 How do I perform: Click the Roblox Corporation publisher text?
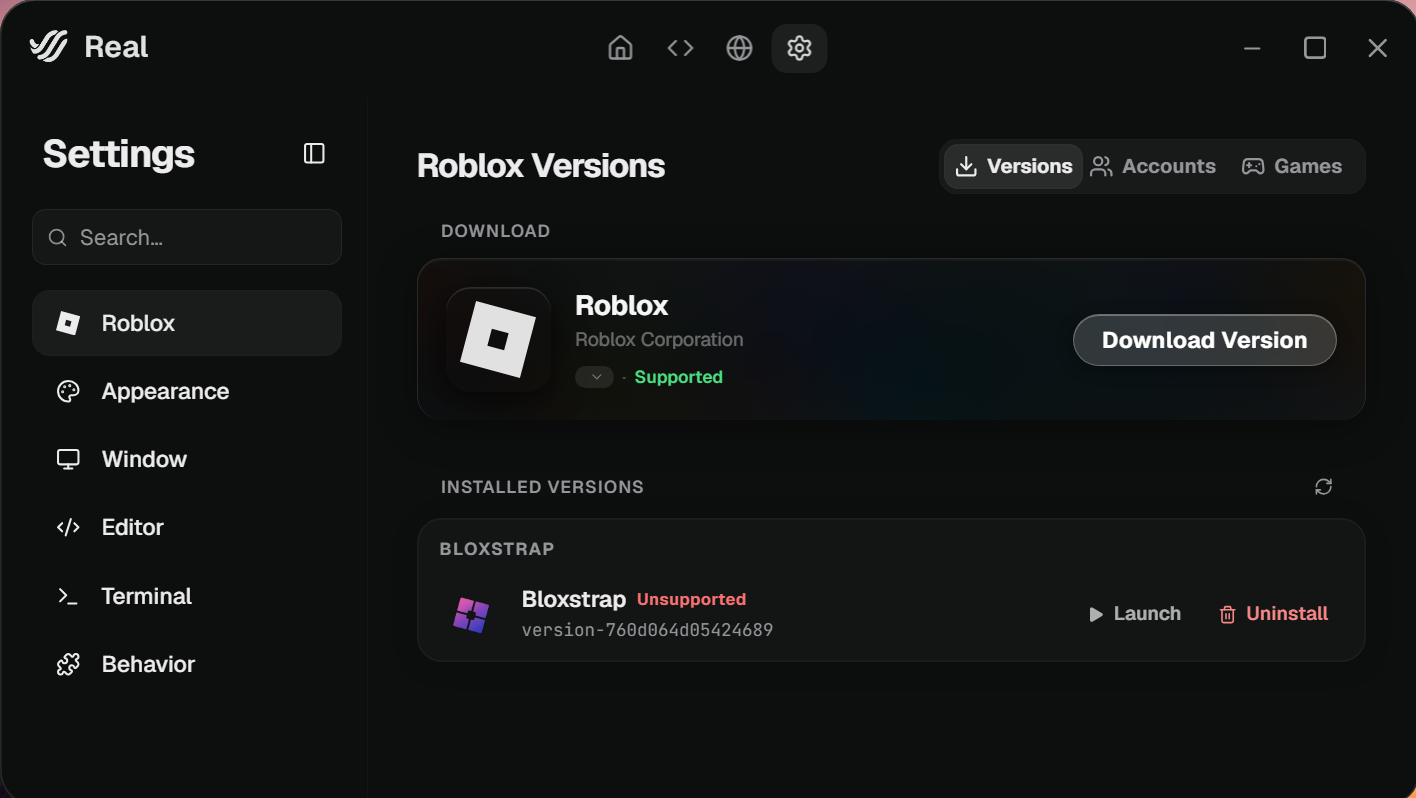[x=659, y=339]
